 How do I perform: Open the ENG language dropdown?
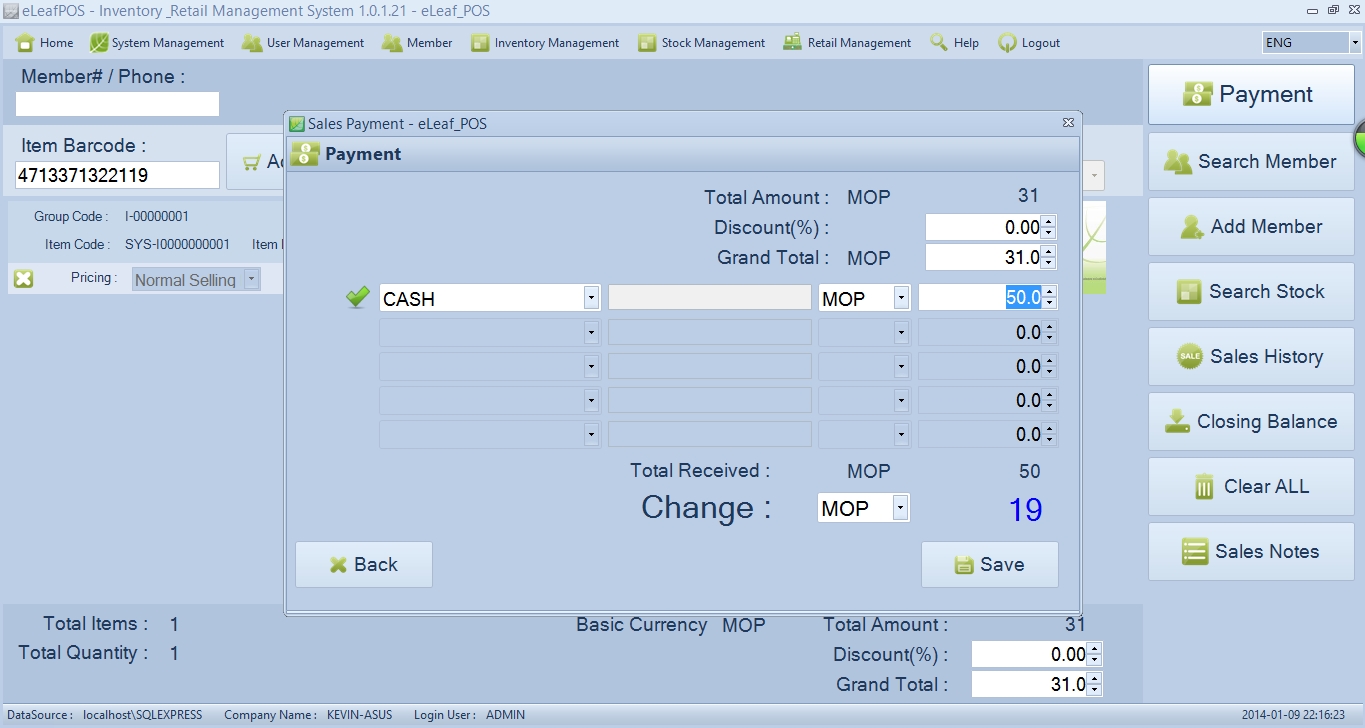click(1355, 43)
